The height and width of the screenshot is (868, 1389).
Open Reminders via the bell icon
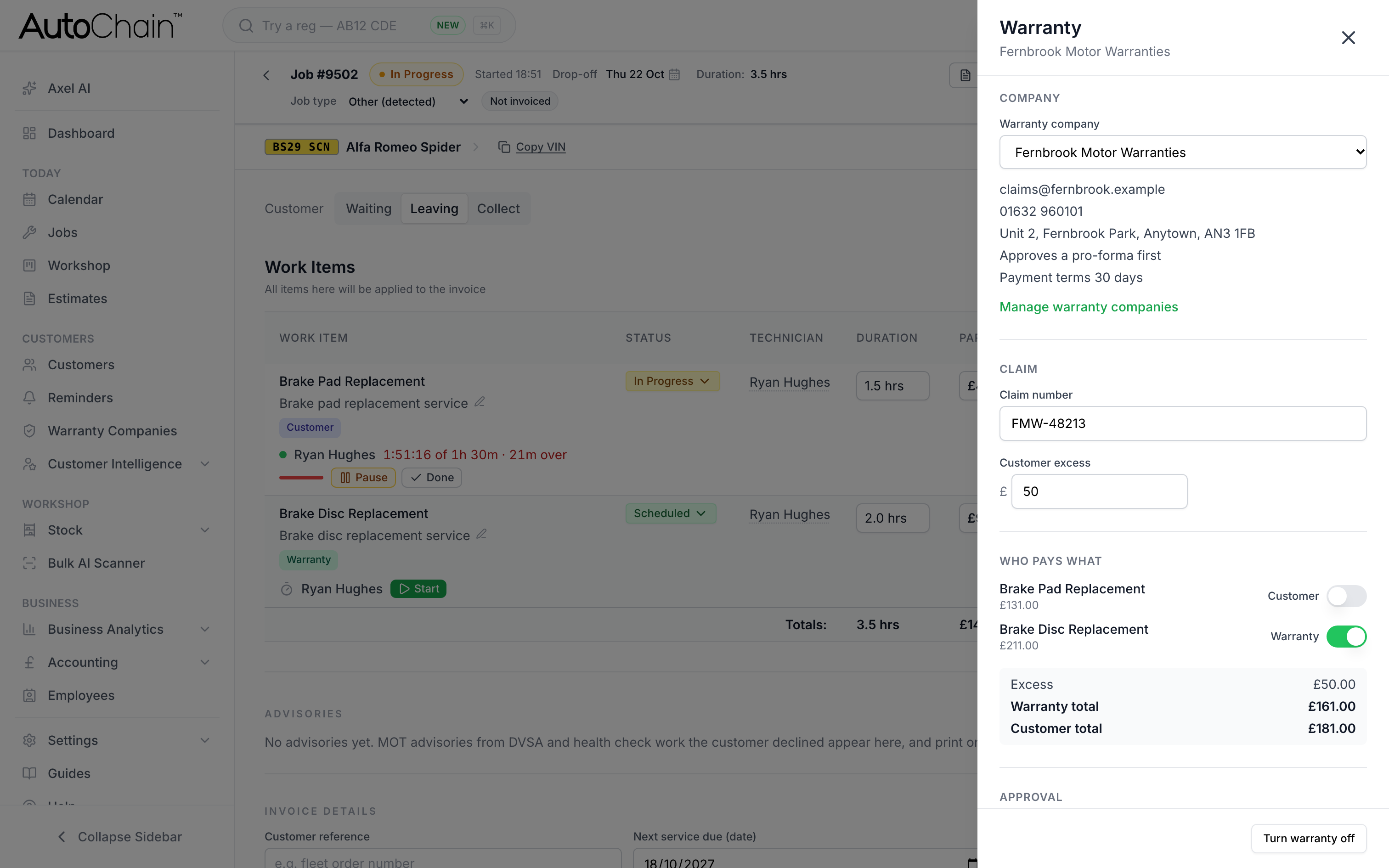pos(29,398)
